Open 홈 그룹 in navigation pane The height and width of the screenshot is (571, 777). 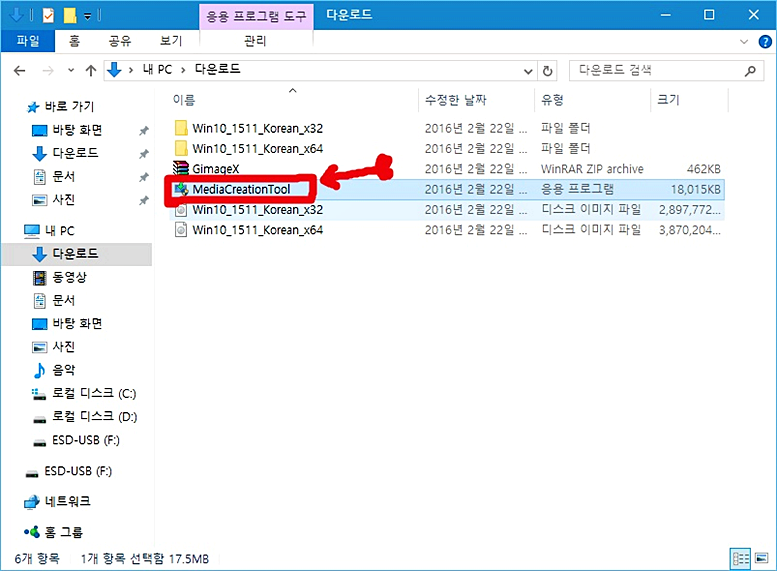pyautogui.click(x=63, y=532)
